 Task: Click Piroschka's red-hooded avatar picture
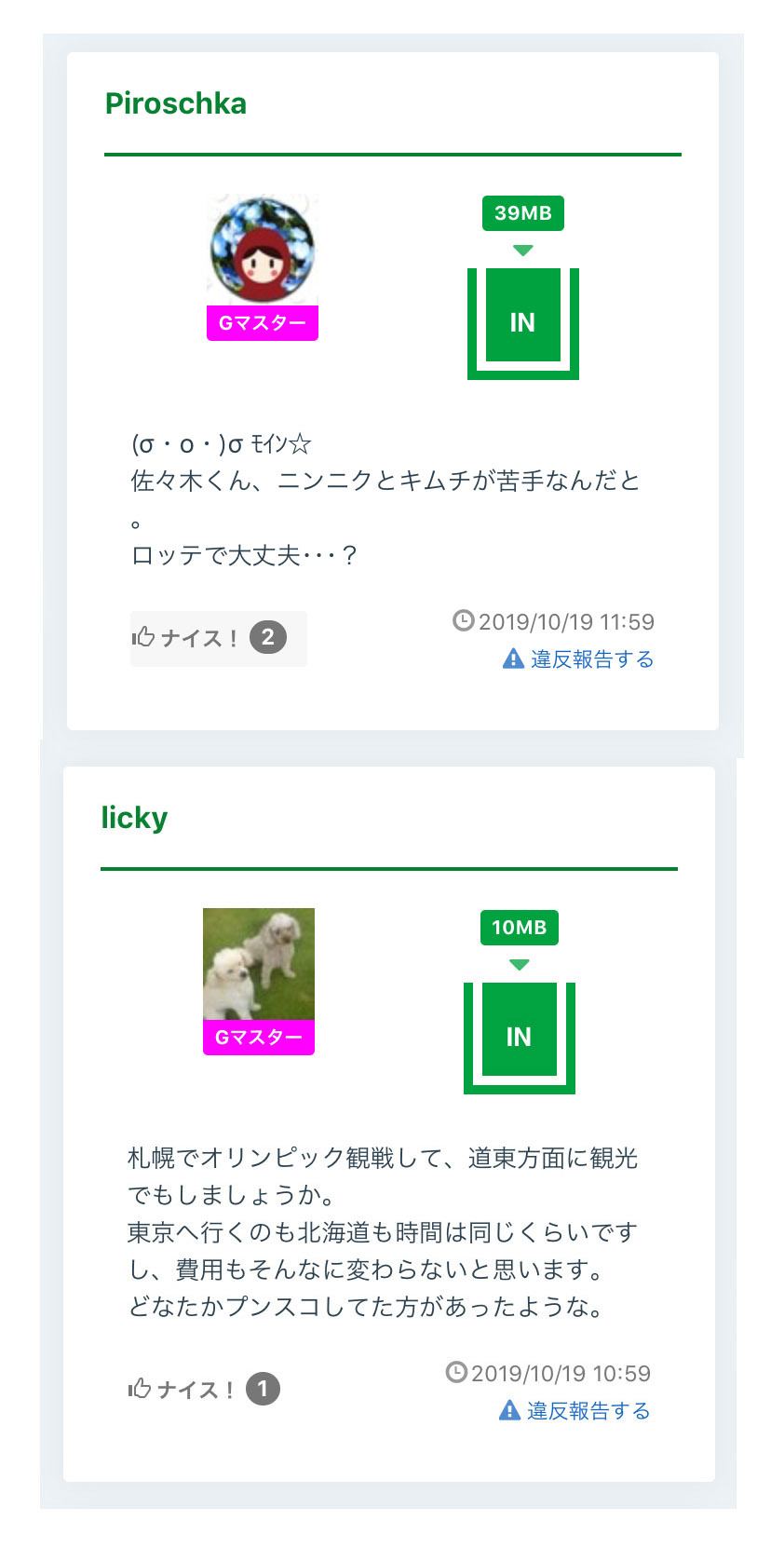pos(263,250)
